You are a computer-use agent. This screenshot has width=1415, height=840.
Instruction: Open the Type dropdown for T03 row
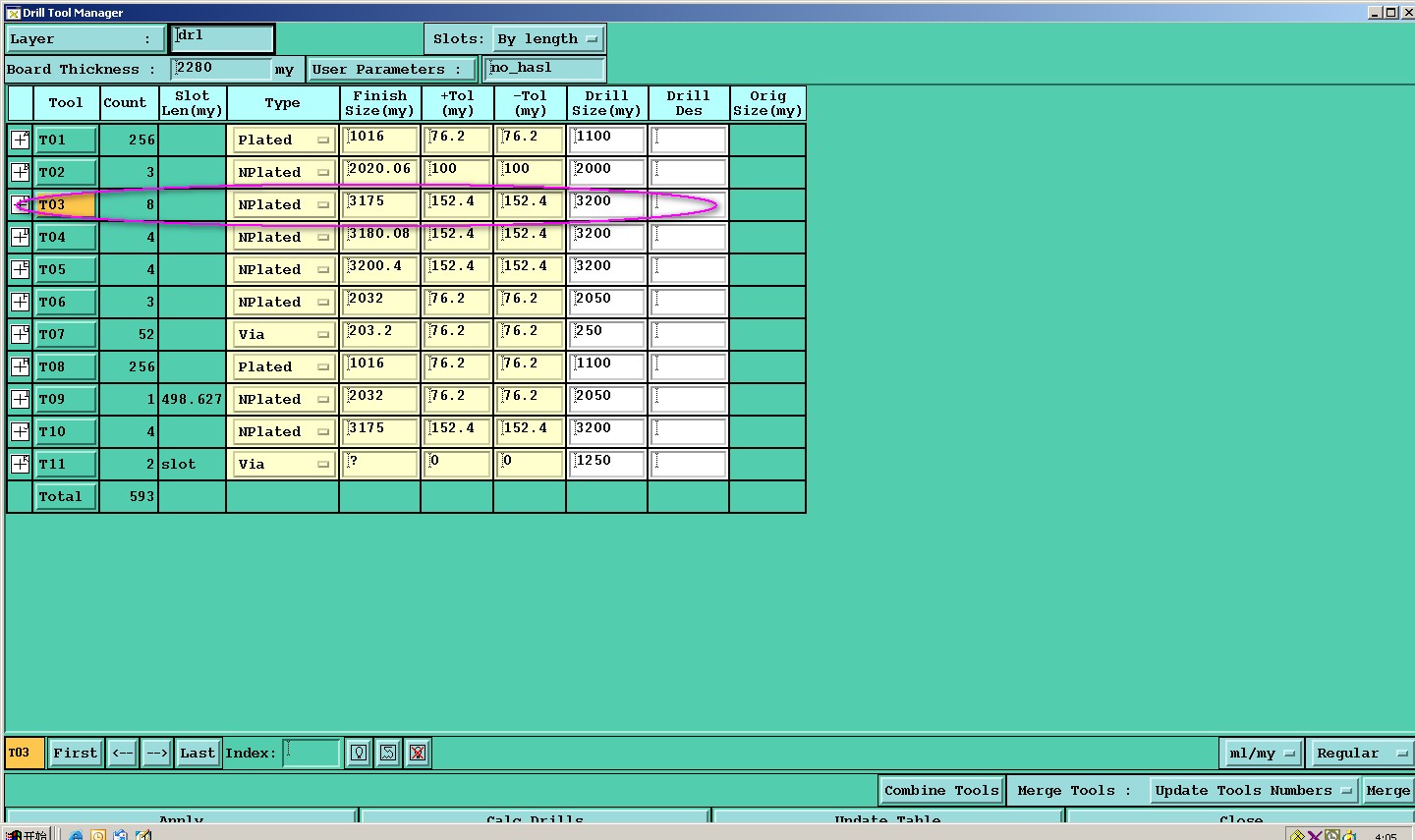[283, 204]
